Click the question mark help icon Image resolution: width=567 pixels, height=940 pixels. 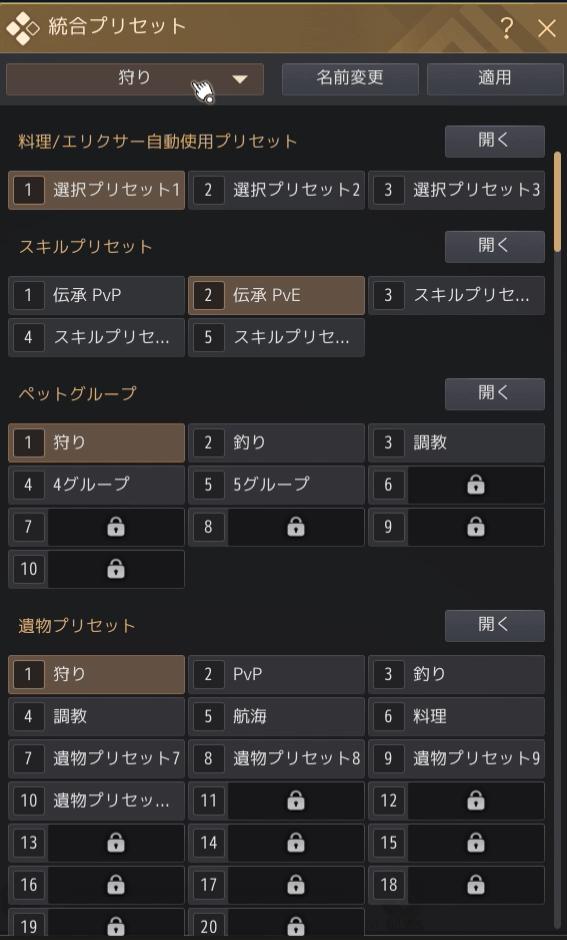[506, 28]
